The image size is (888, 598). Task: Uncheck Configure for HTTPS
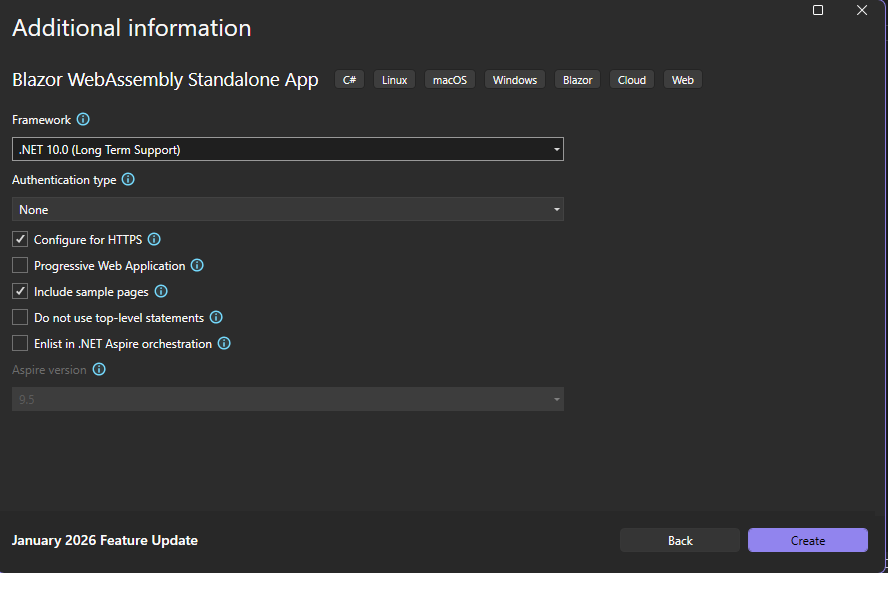[20, 240]
